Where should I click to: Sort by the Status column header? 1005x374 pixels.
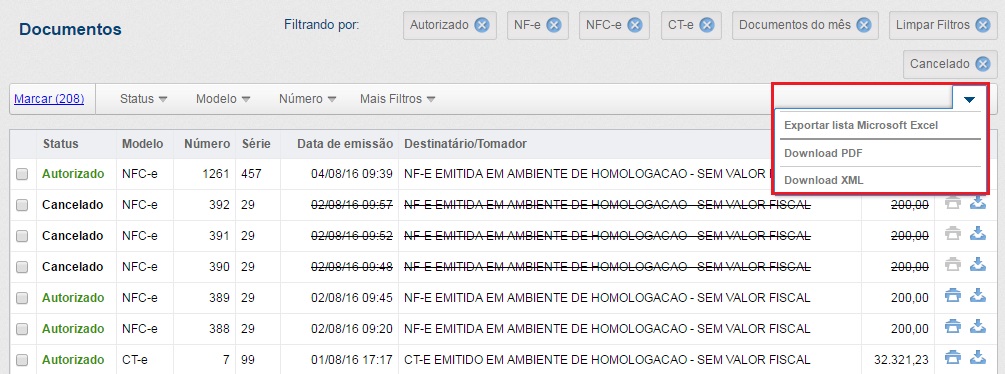point(60,143)
